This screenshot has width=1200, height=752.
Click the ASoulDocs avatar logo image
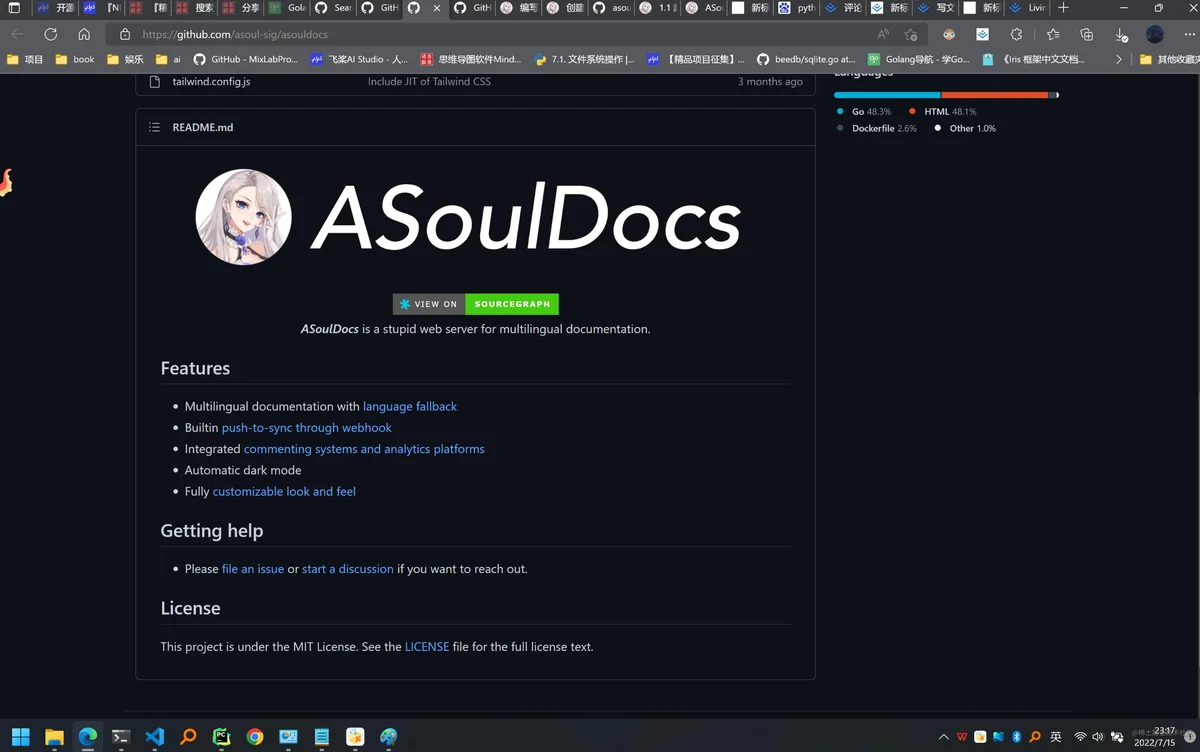tap(244, 217)
